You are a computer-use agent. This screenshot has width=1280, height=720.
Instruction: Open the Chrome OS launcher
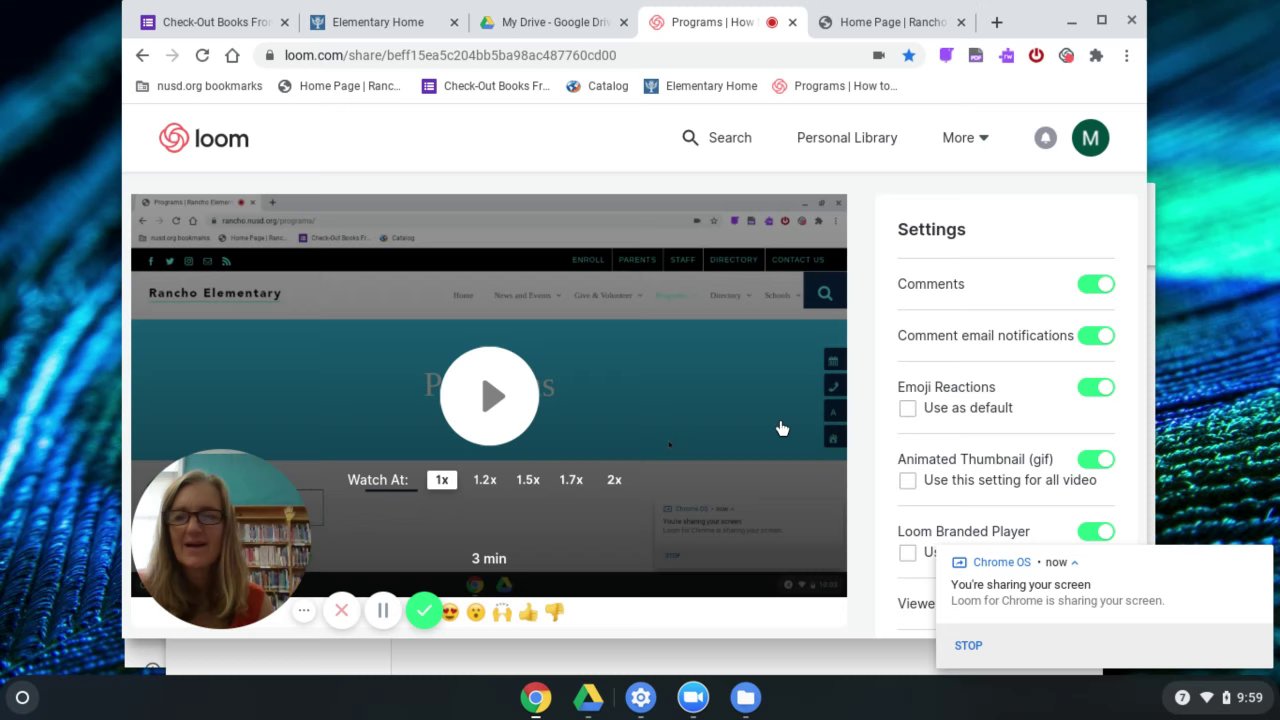tap(22, 697)
